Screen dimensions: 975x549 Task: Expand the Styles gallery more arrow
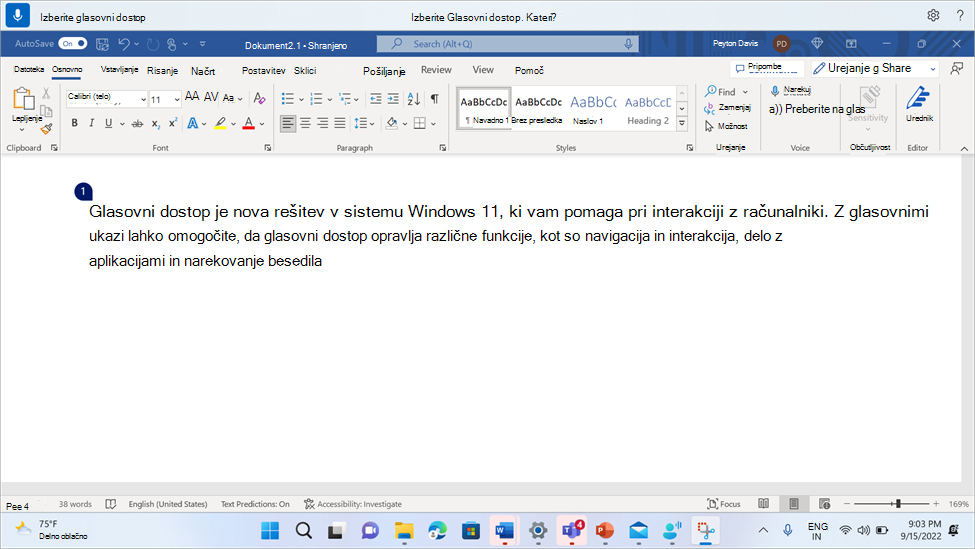[x=682, y=124]
